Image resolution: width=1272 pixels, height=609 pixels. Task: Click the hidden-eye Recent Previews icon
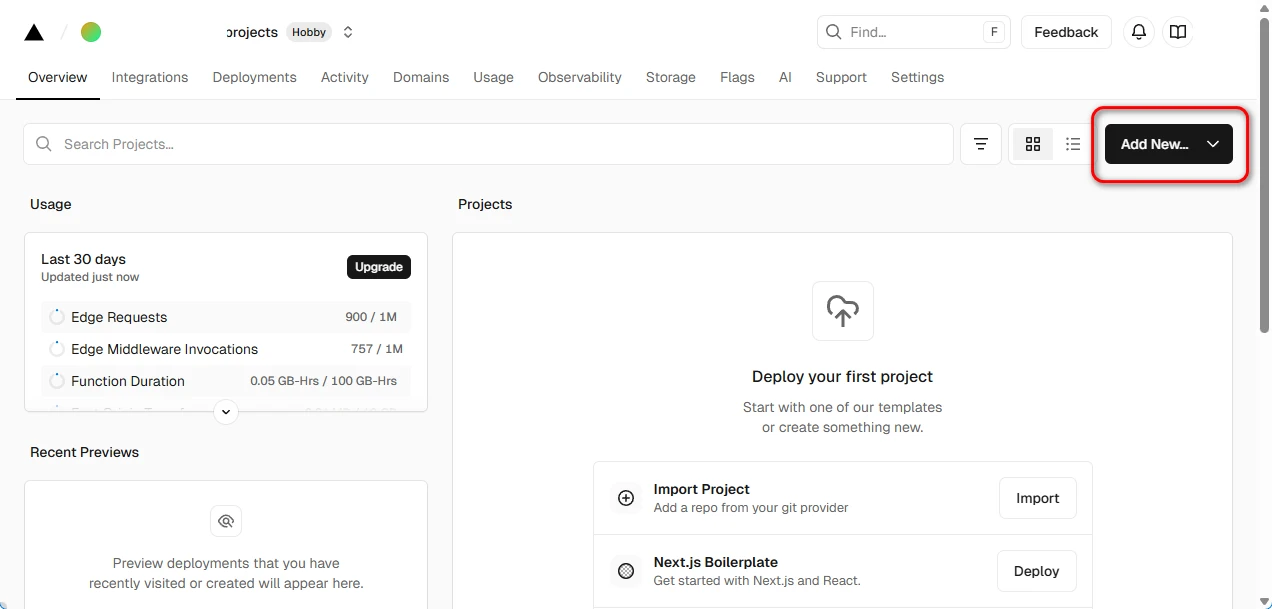226,521
